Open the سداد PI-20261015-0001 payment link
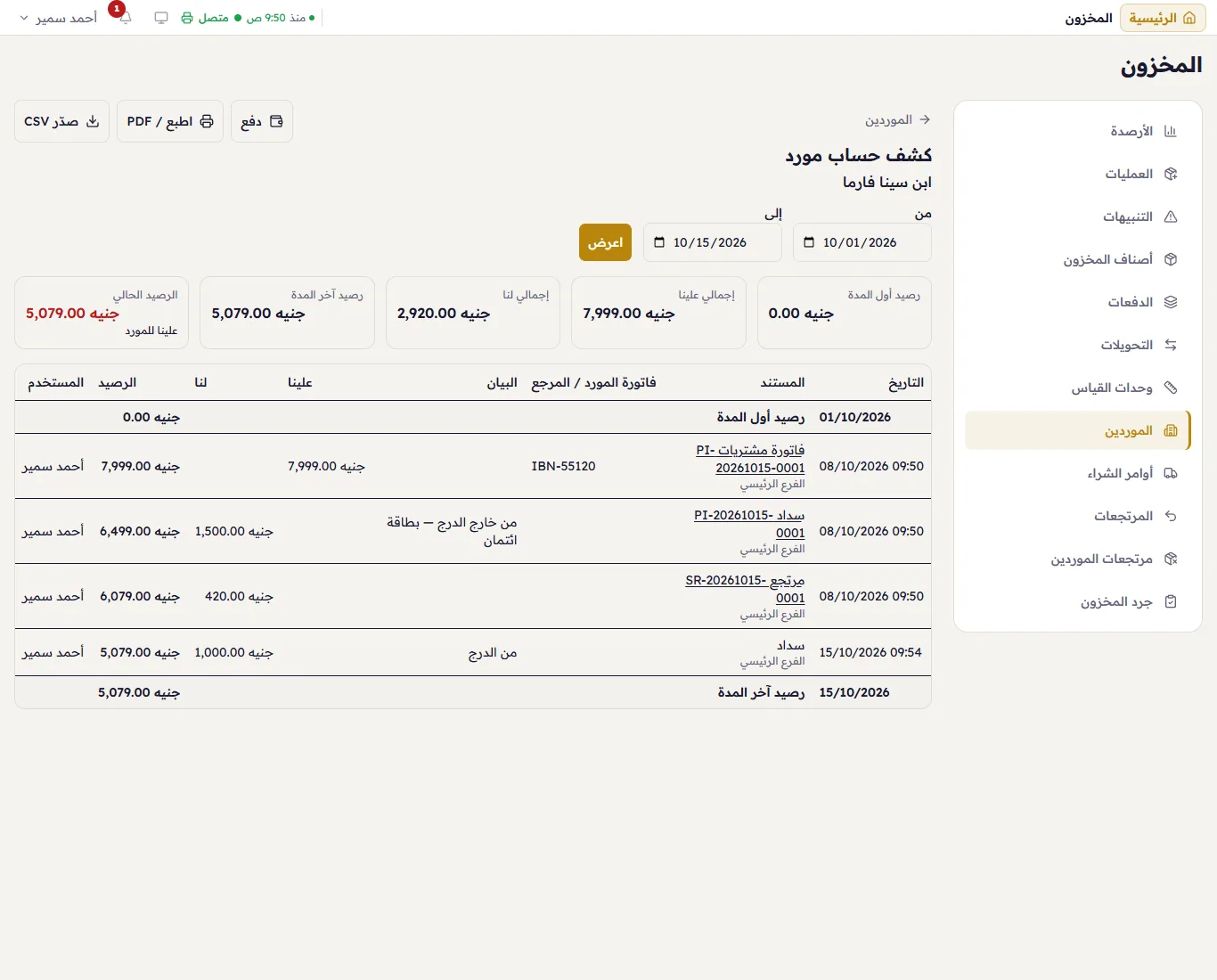Viewport: 1217px width, 980px height. coord(749,524)
